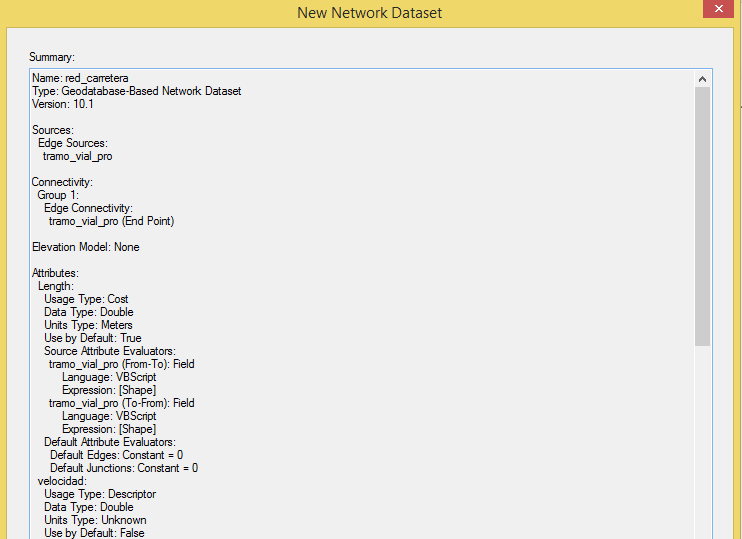Select the 'tramo_vial_pro (End Point)' line
Screen dimensions: 742x539
point(111,221)
